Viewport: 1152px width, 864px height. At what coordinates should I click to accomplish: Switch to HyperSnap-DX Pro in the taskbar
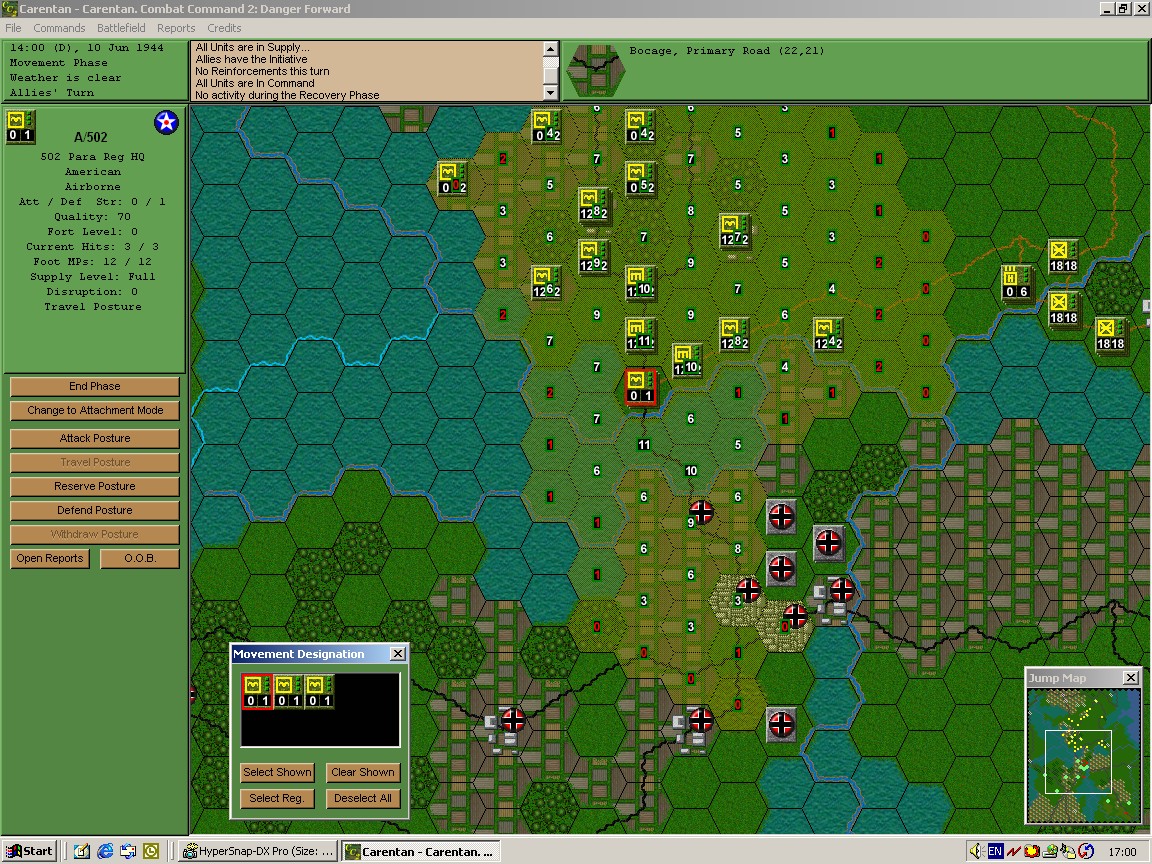click(x=259, y=852)
